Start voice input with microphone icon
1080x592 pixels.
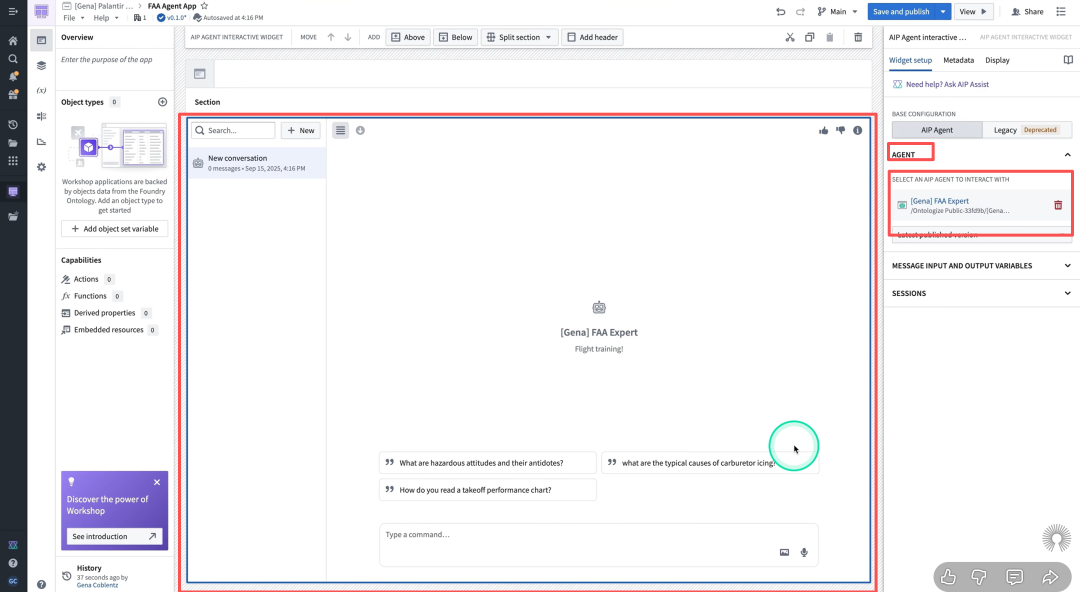tap(804, 553)
